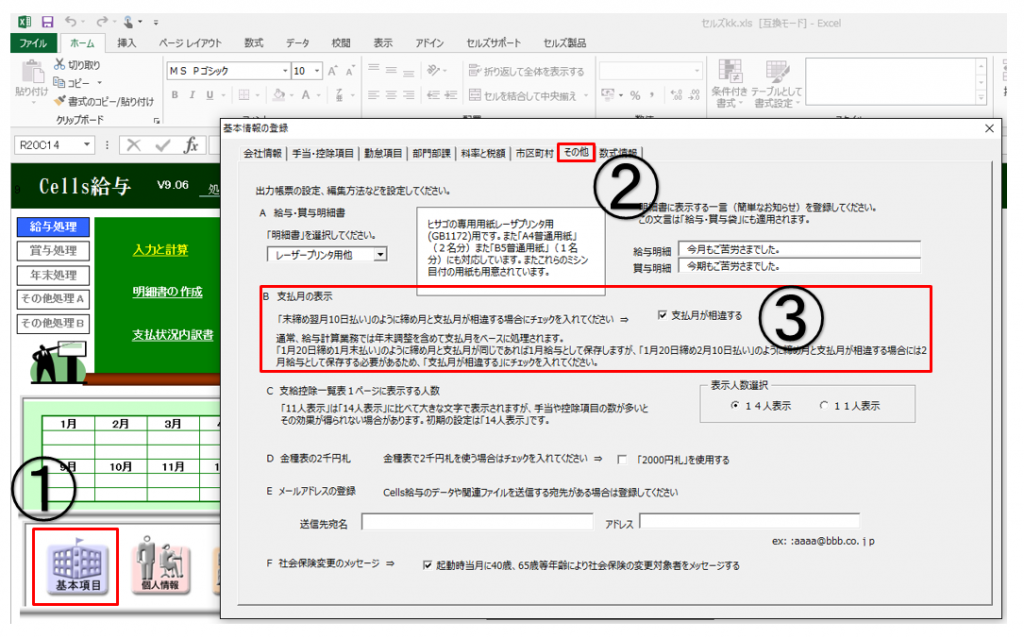
Task: Switch to the 会社情報 tab
Action: (x=263, y=154)
